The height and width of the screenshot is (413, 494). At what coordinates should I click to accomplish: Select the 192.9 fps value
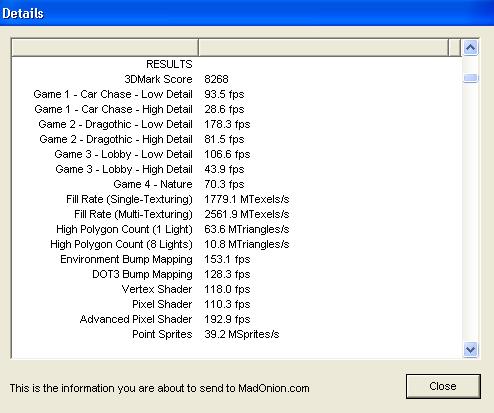click(227, 319)
